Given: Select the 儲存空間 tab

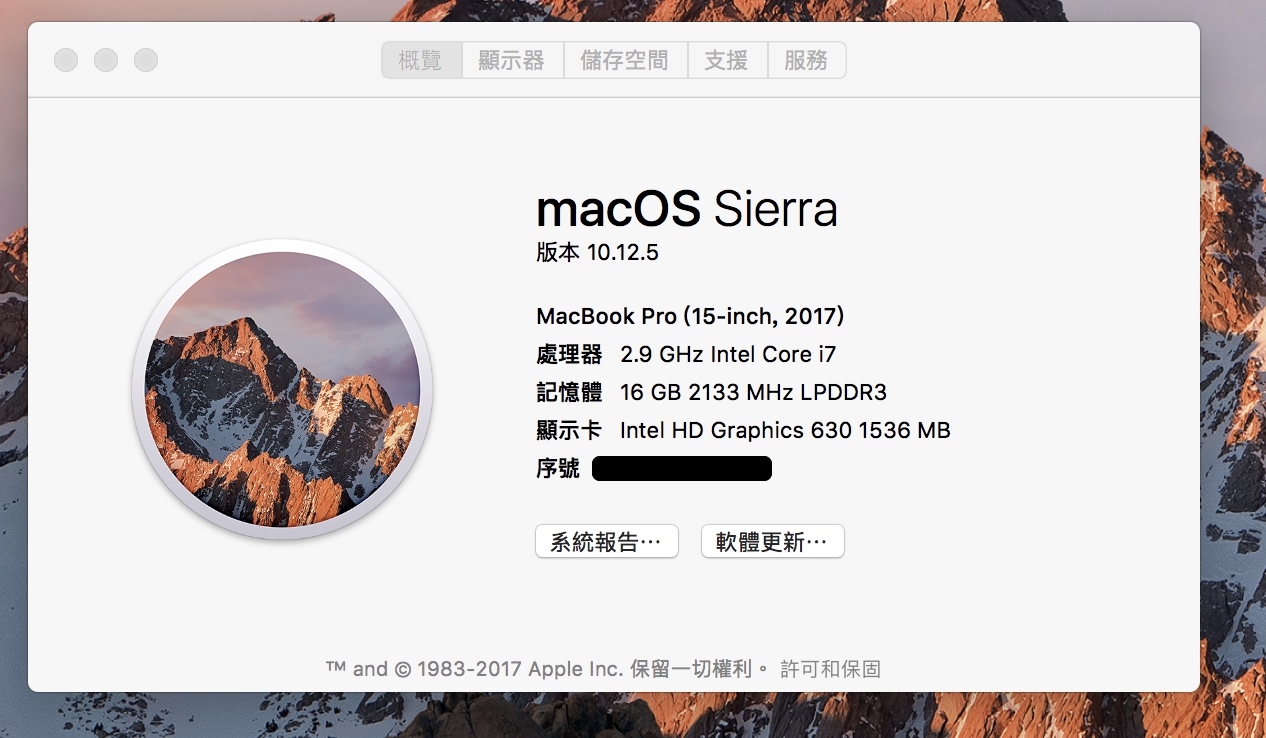Looking at the screenshot, I should click(x=625, y=60).
